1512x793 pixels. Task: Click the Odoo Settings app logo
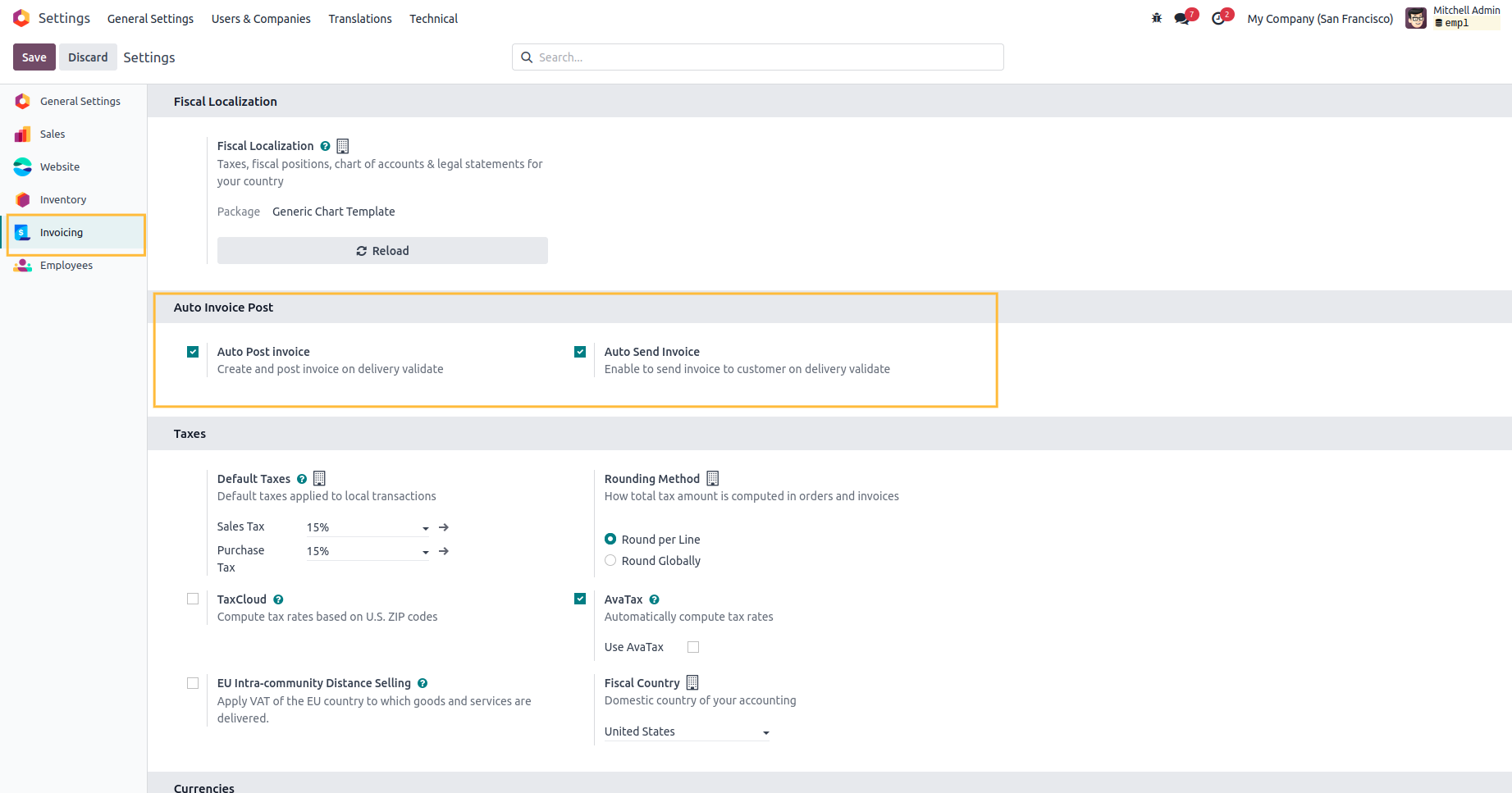pyautogui.click(x=21, y=18)
